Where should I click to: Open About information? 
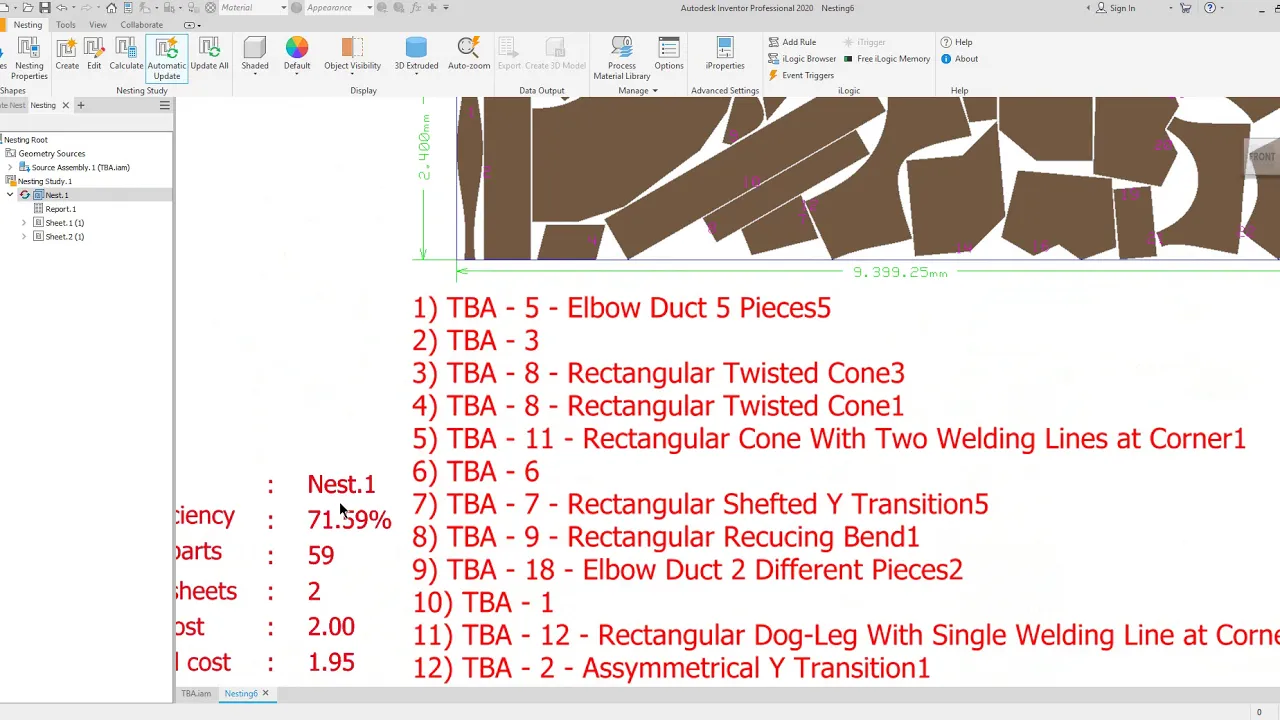[959, 59]
